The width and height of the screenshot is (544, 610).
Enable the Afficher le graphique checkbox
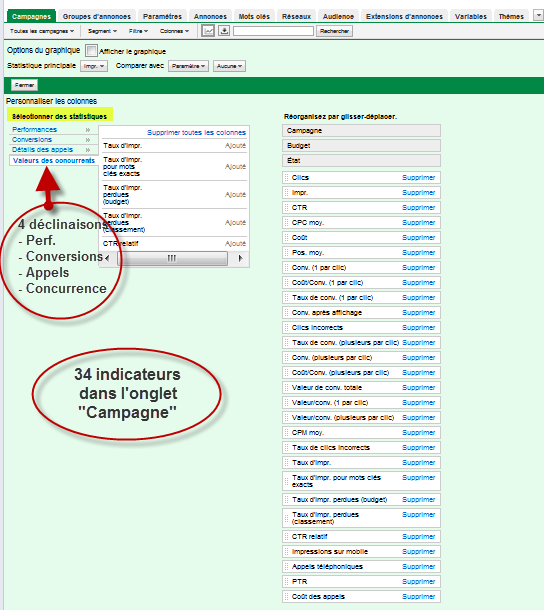(91, 51)
